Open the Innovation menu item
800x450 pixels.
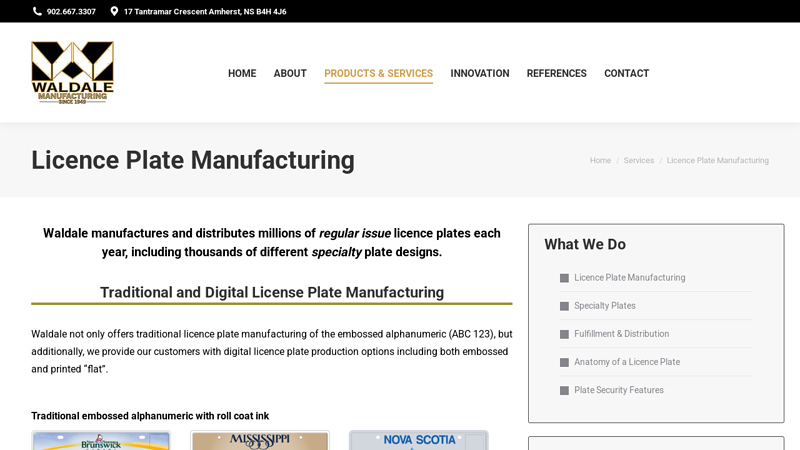(480, 73)
